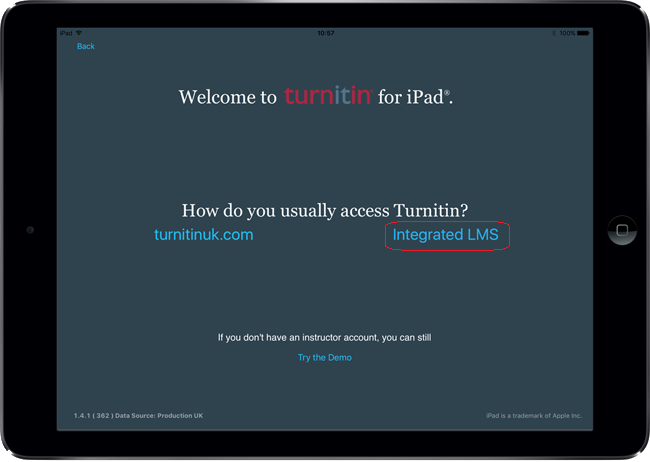Image resolution: width=650 pixels, height=462 pixels.
Task: Select Integrated LMS option
Action: (x=445, y=235)
